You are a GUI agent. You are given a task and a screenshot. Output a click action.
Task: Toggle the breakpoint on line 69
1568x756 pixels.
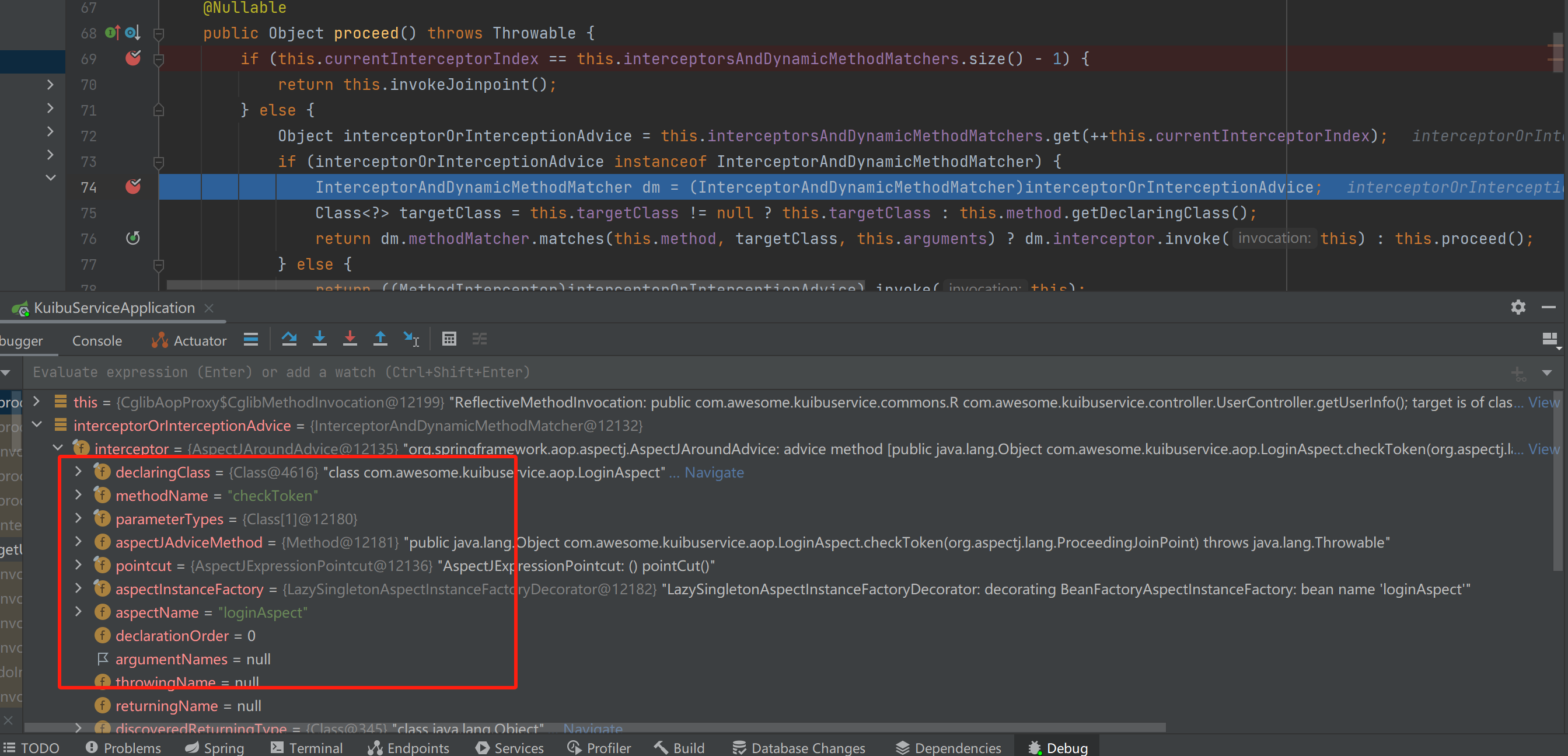[x=132, y=58]
